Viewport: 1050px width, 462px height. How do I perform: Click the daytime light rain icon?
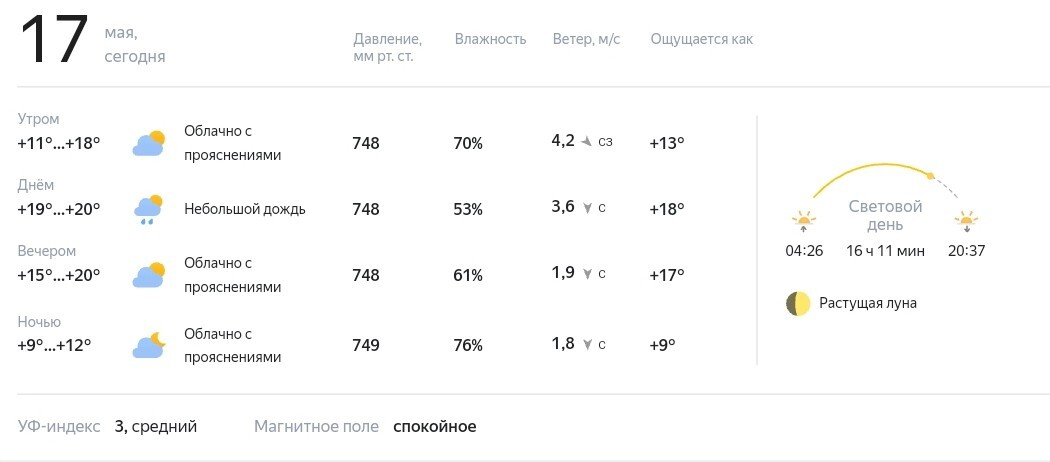point(149,209)
